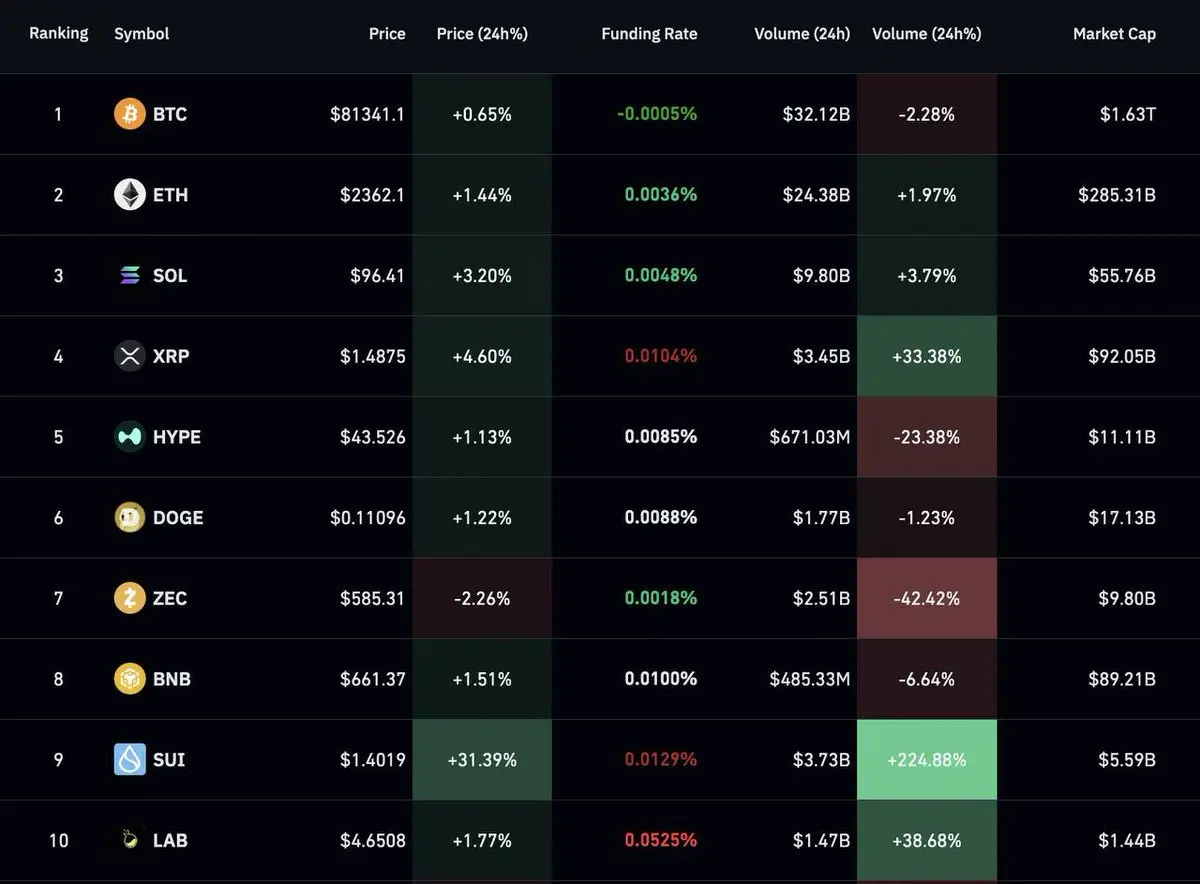This screenshot has height=884, width=1200.
Task: Sort by Price (24h%) column header
Action: (482, 34)
